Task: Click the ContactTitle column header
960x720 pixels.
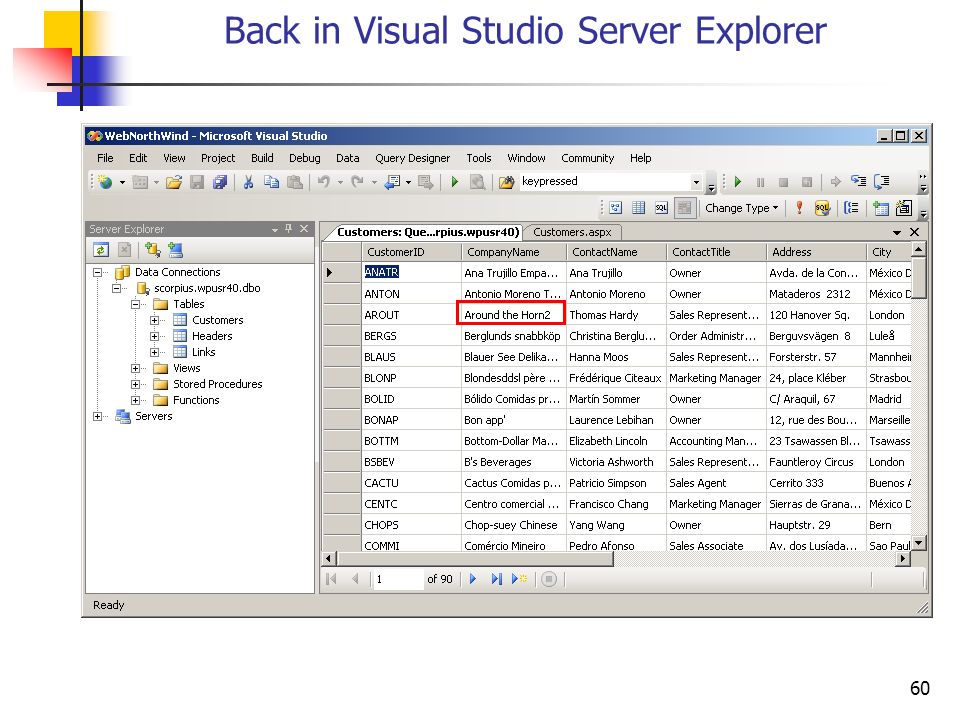Action: pyautogui.click(x=716, y=252)
